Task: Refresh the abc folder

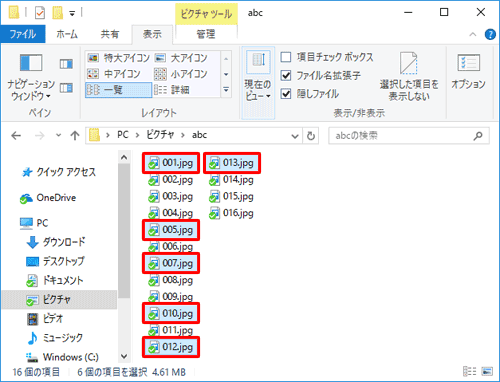Action: (x=311, y=136)
